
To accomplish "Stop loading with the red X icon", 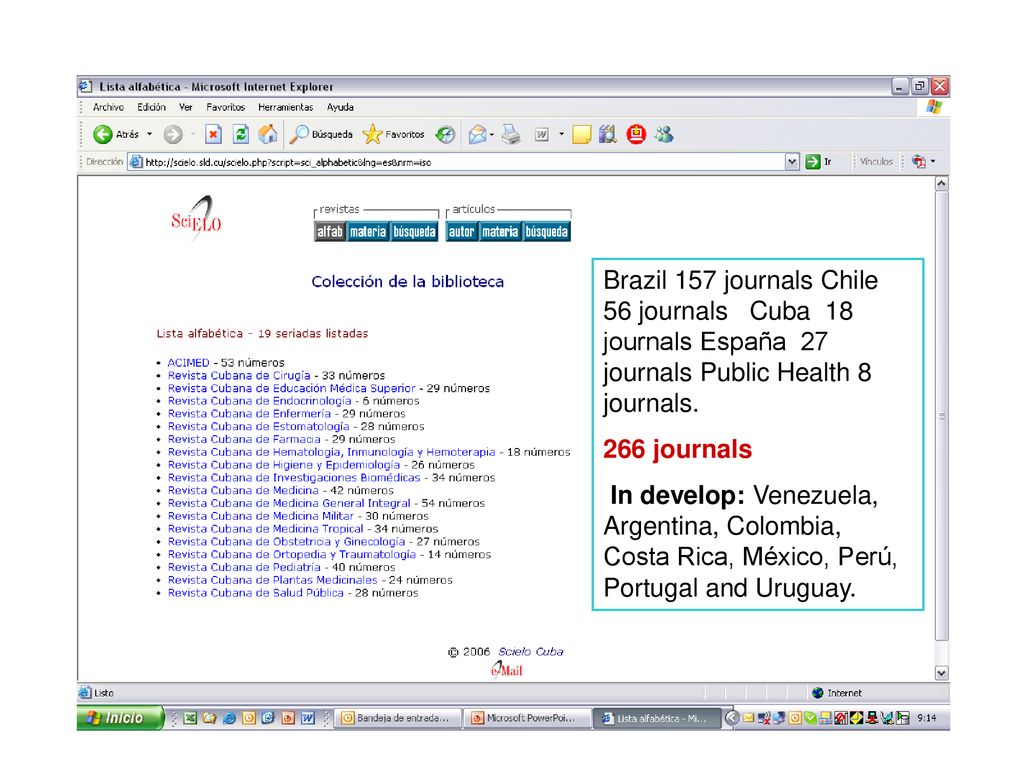I will pos(213,135).
